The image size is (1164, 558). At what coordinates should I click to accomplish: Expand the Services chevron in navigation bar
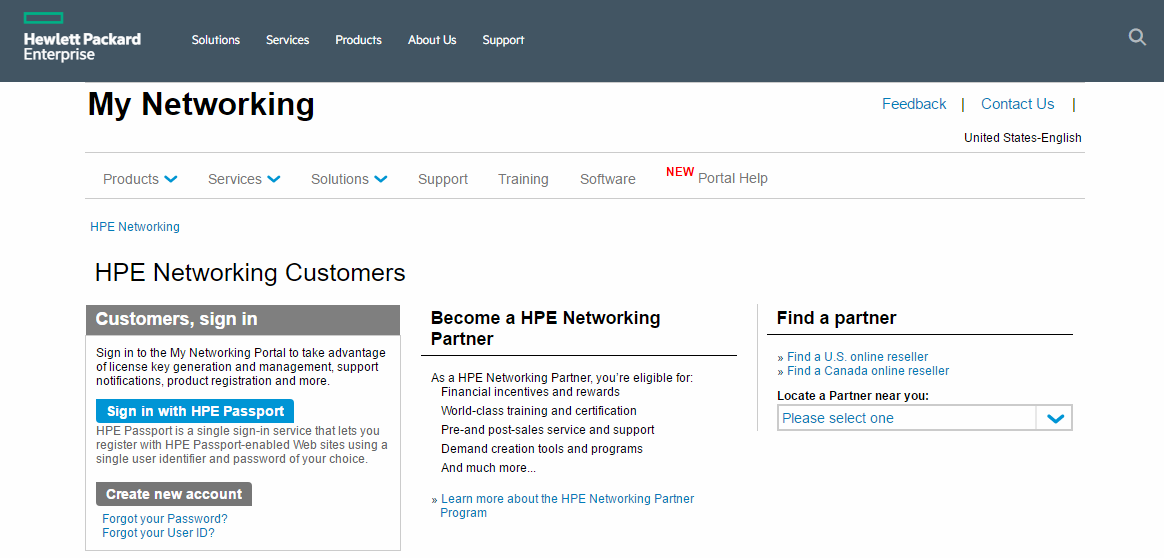(273, 179)
